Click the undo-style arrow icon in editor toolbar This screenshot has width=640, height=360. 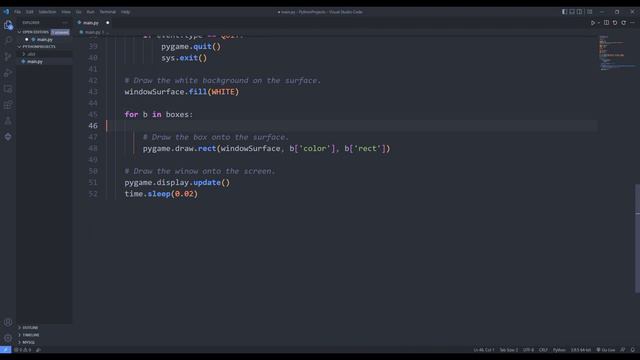coord(615,23)
